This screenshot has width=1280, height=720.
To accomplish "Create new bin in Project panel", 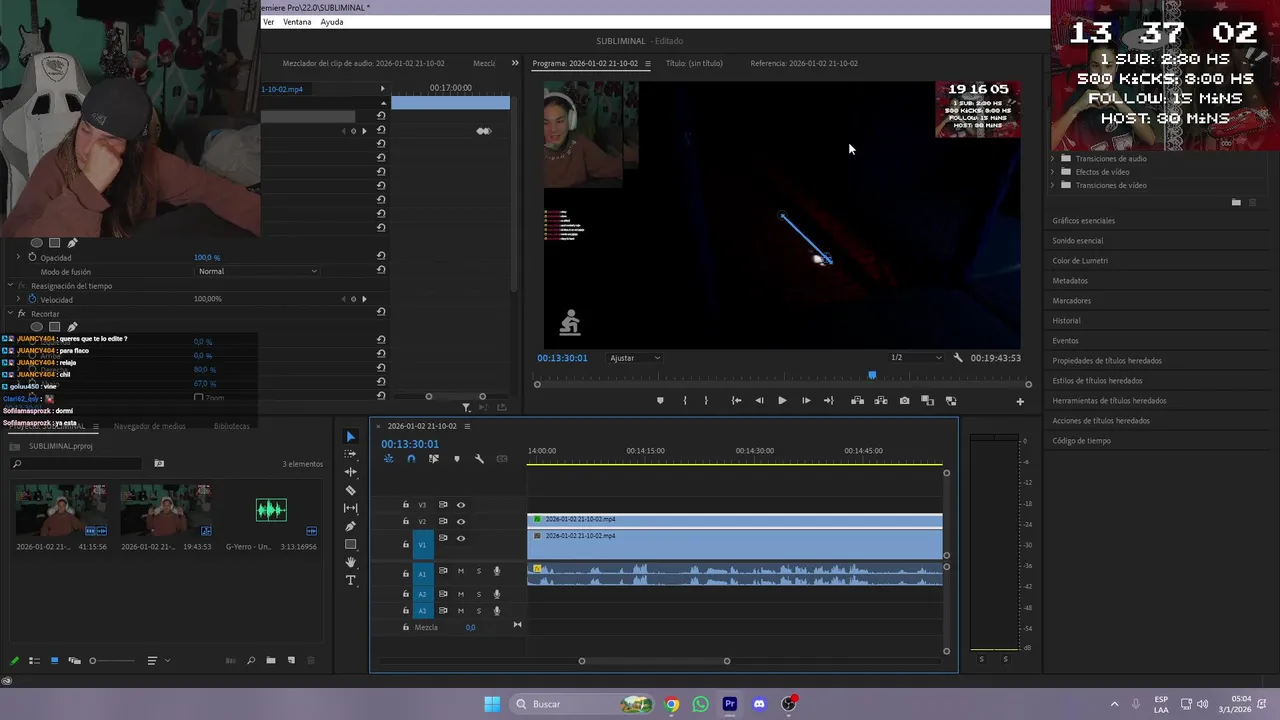I will (x=271, y=661).
